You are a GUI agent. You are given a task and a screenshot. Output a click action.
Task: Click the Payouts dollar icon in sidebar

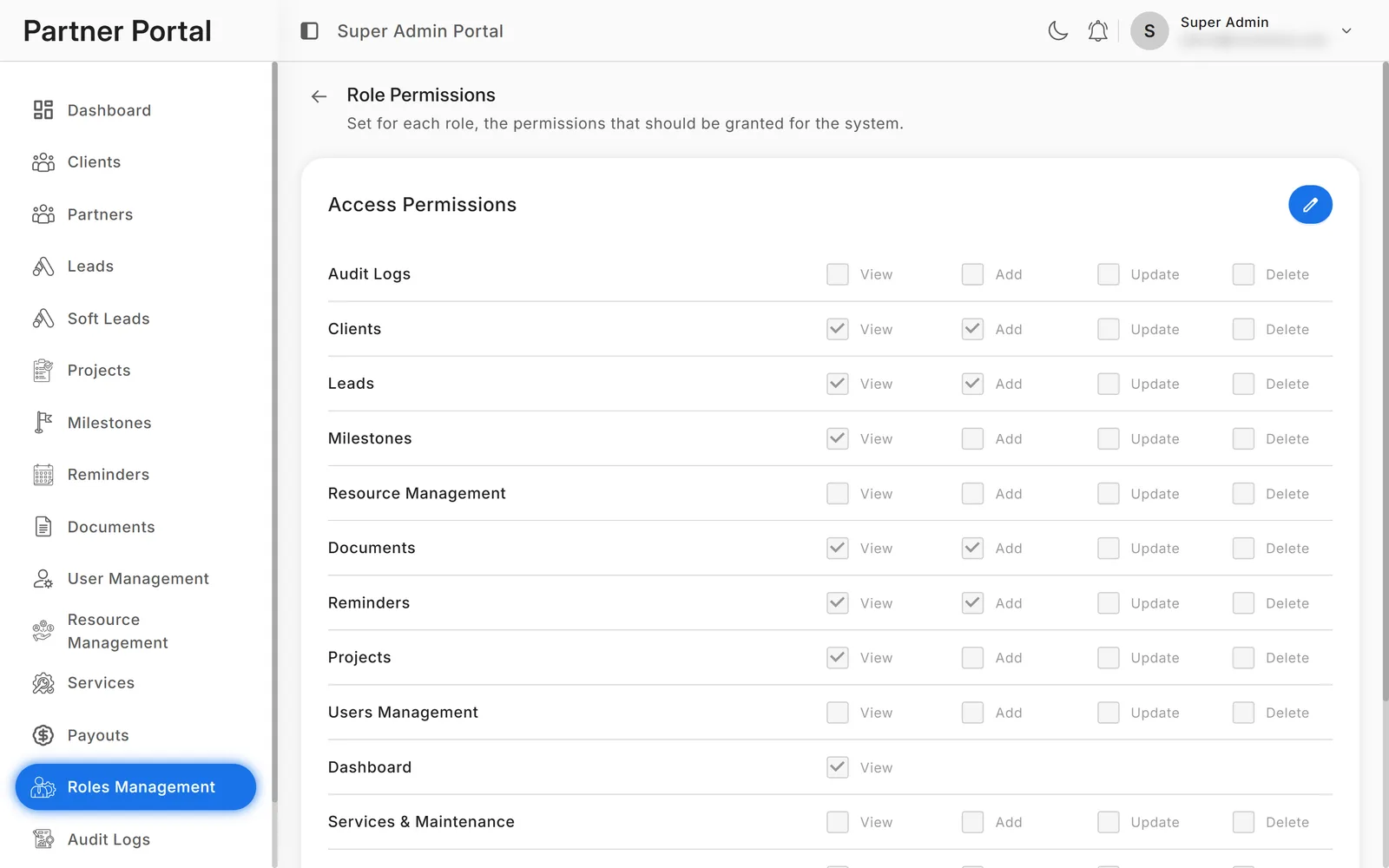pyautogui.click(x=43, y=735)
